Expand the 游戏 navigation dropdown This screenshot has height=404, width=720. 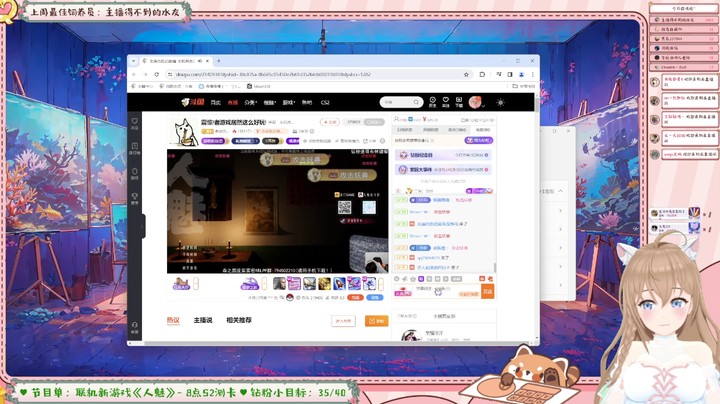[289, 102]
